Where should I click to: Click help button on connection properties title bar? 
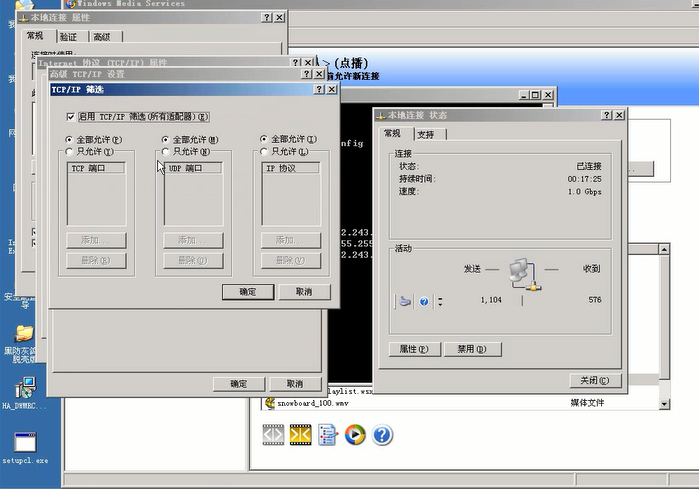pos(266,17)
